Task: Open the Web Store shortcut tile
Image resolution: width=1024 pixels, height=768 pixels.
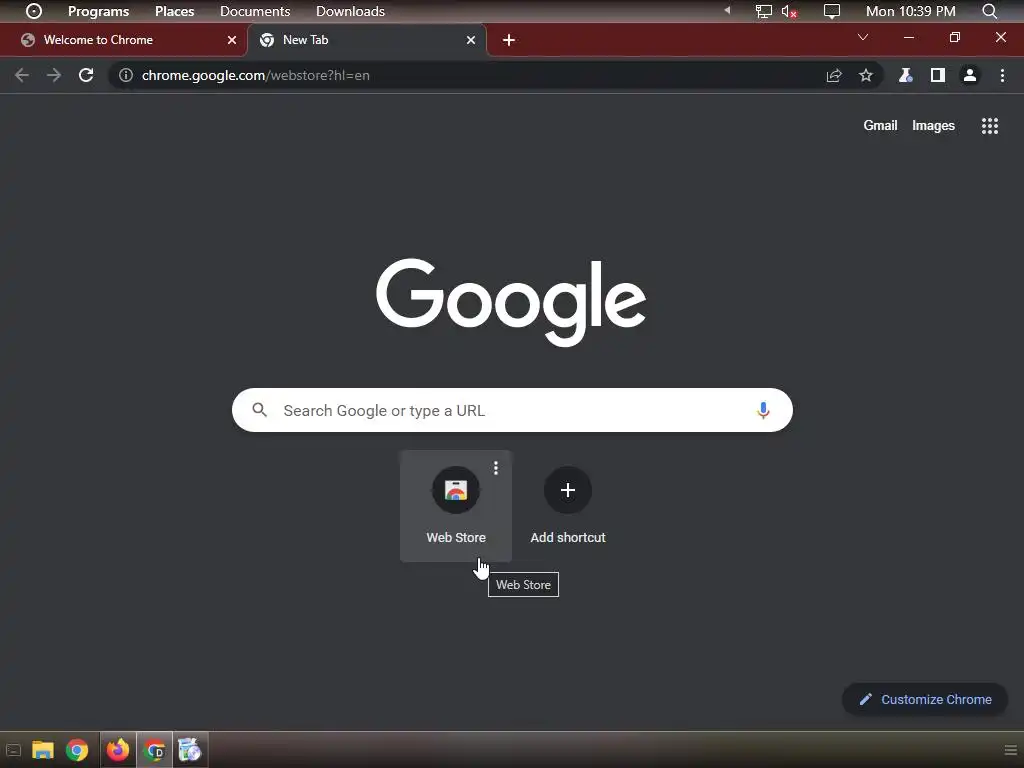Action: (456, 505)
